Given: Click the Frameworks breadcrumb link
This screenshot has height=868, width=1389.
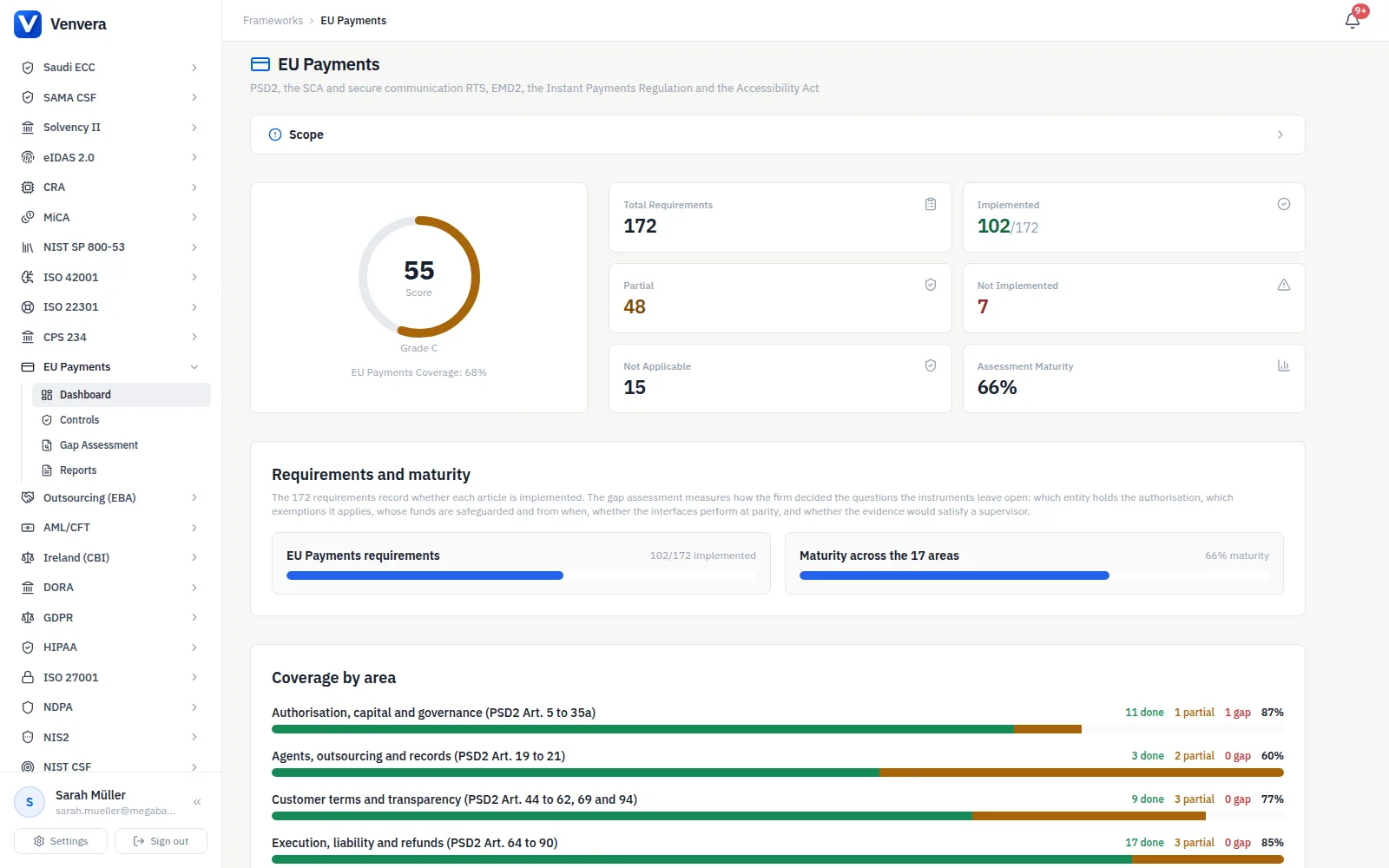Looking at the screenshot, I should 273,21.
